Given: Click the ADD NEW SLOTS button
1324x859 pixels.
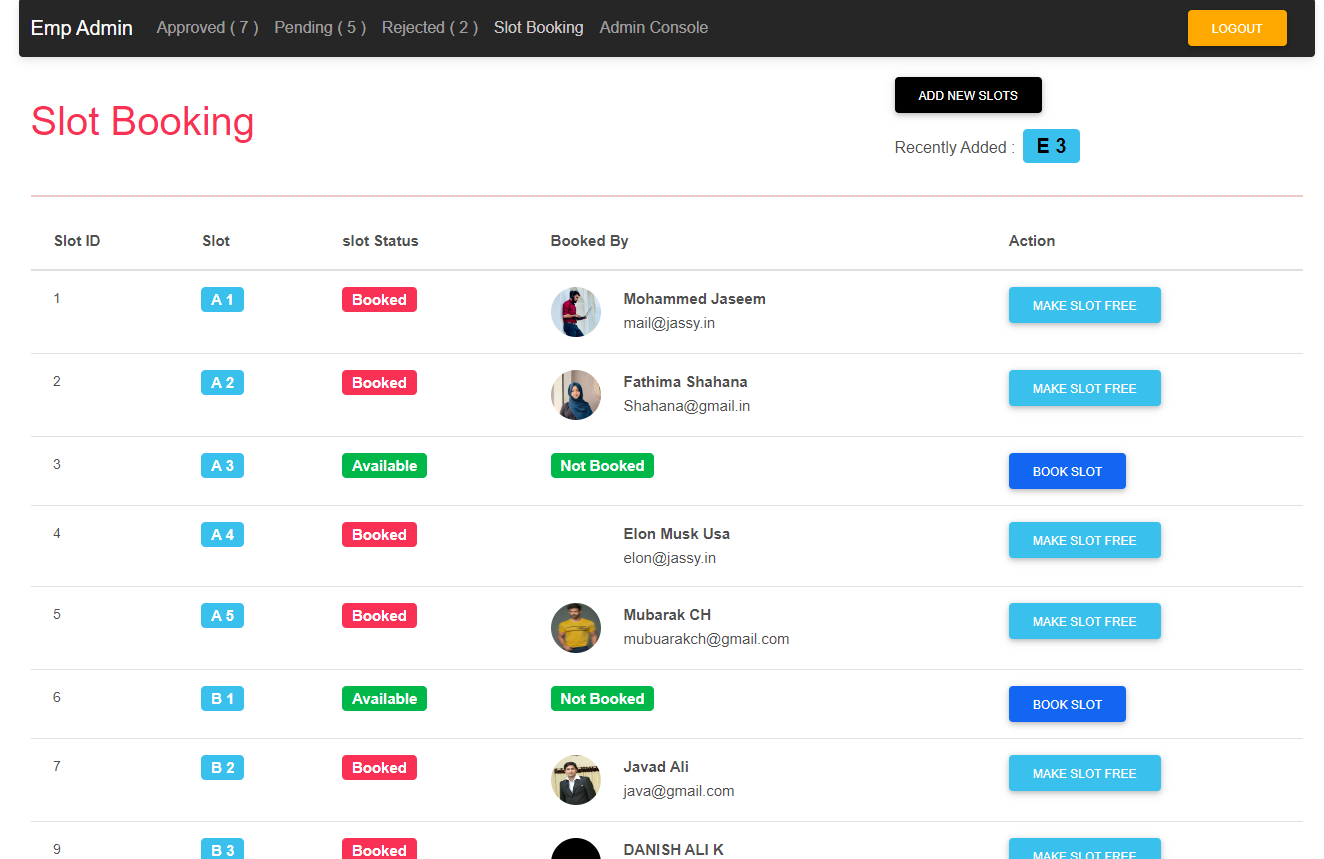Looking at the screenshot, I should click(x=968, y=94).
